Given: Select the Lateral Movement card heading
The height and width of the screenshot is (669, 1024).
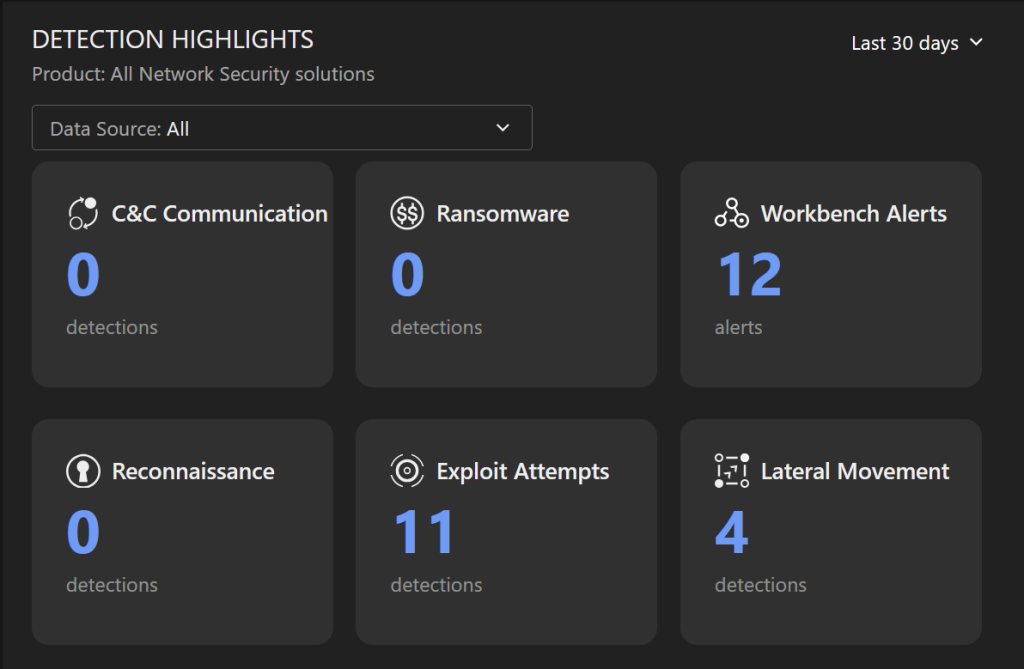Looking at the screenshot, I should pos(855,471).
